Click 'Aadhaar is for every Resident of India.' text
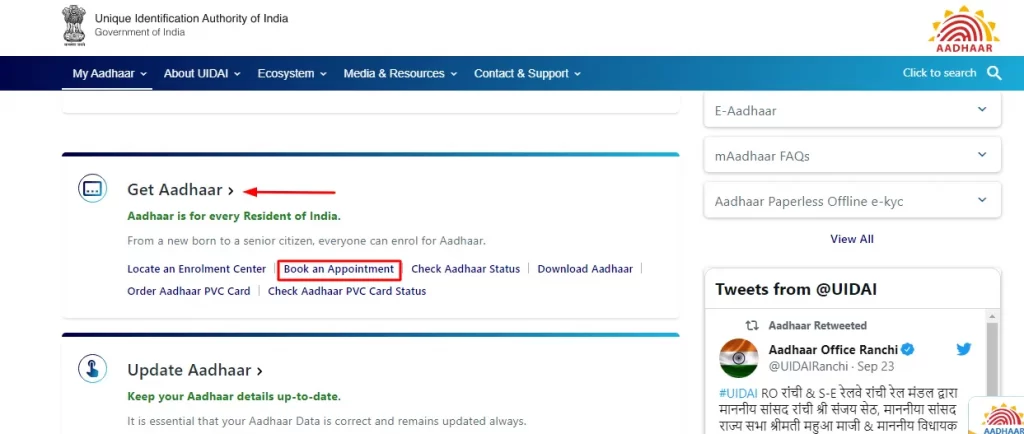This screenshot has width=1024, height=434. 234,215
